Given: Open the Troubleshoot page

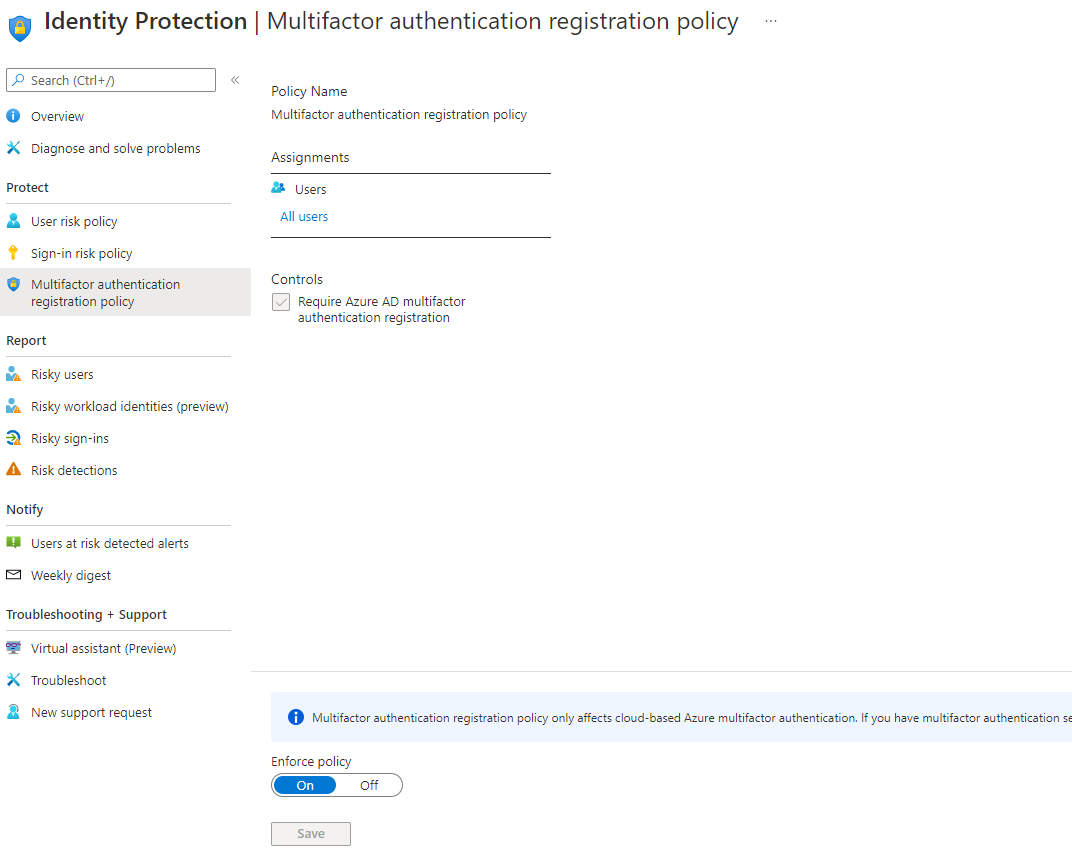Looking at the screenshot, I should 68,680.
